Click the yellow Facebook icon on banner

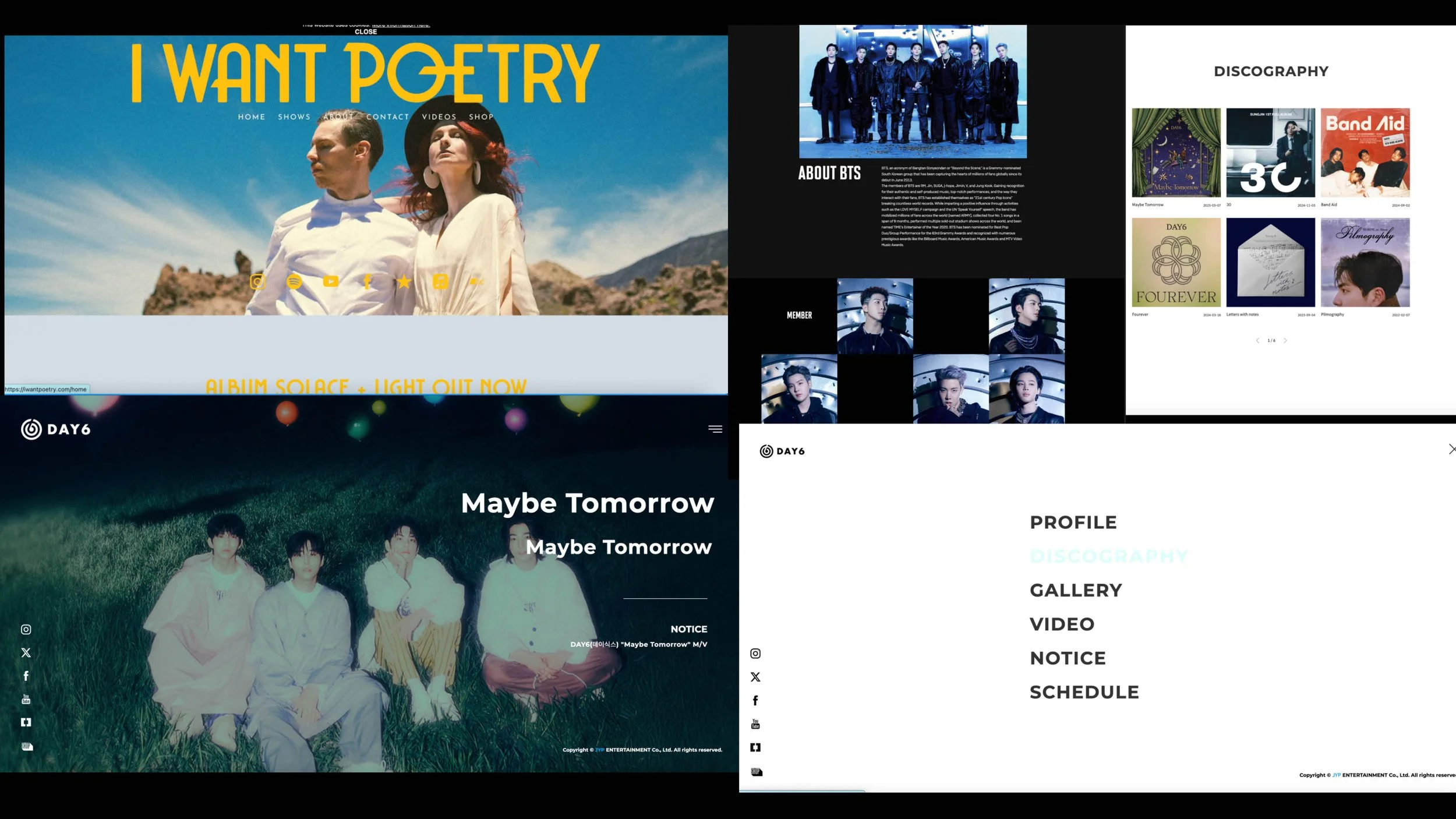pos(367,282)
